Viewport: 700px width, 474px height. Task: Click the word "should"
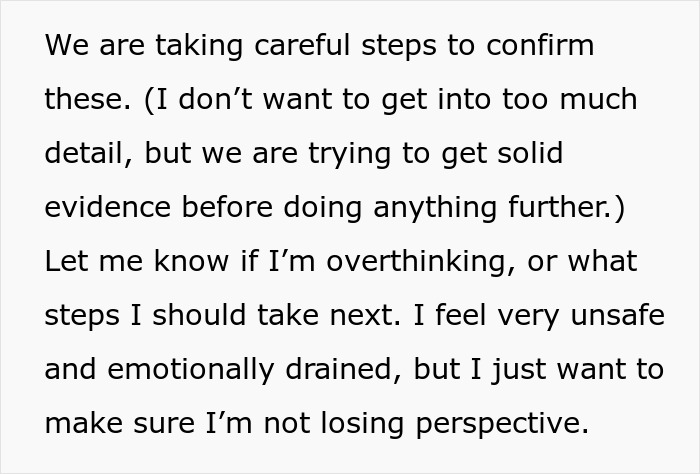click(x=199, y=315)
